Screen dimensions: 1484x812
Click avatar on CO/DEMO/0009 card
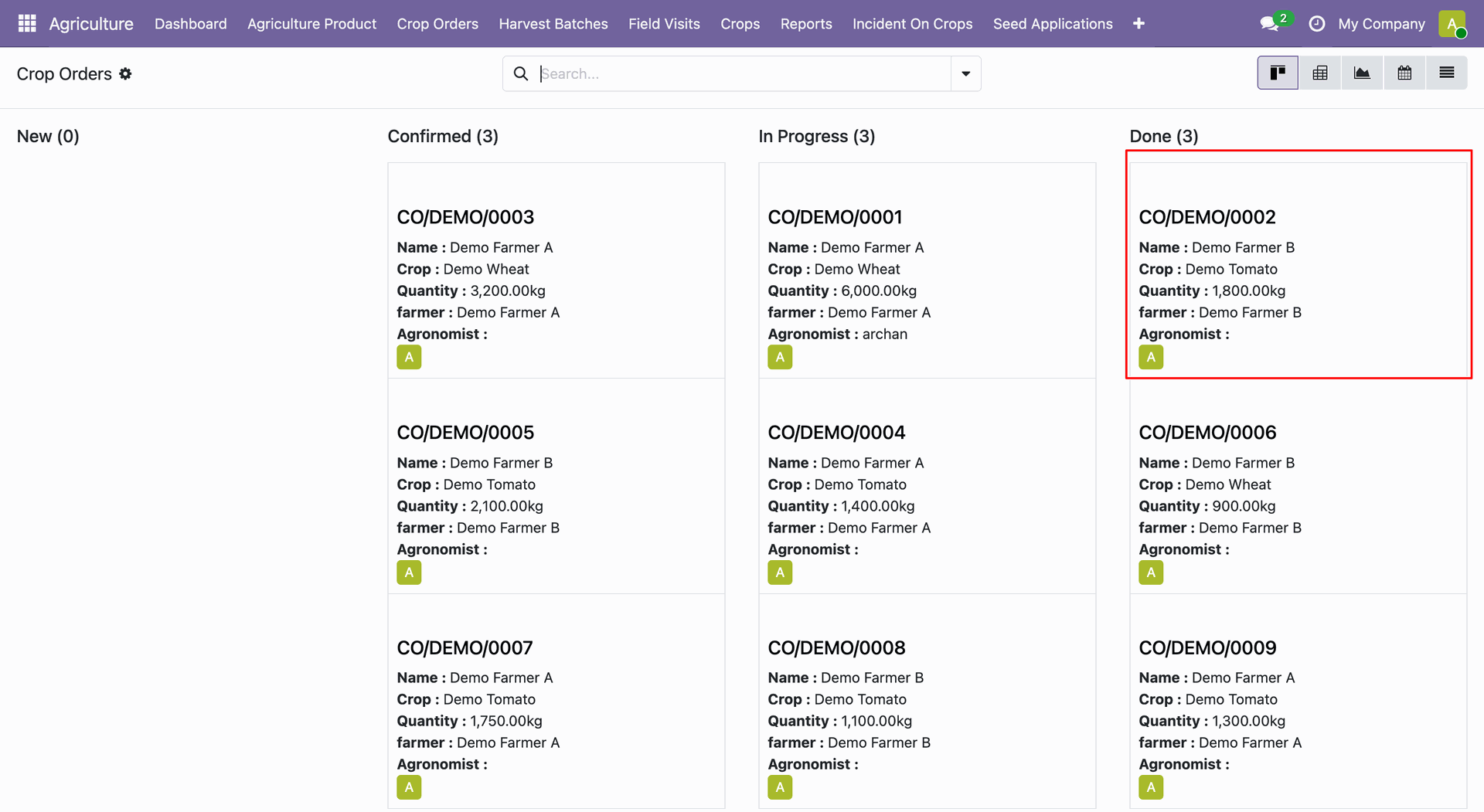click(x=1151, y=787)
